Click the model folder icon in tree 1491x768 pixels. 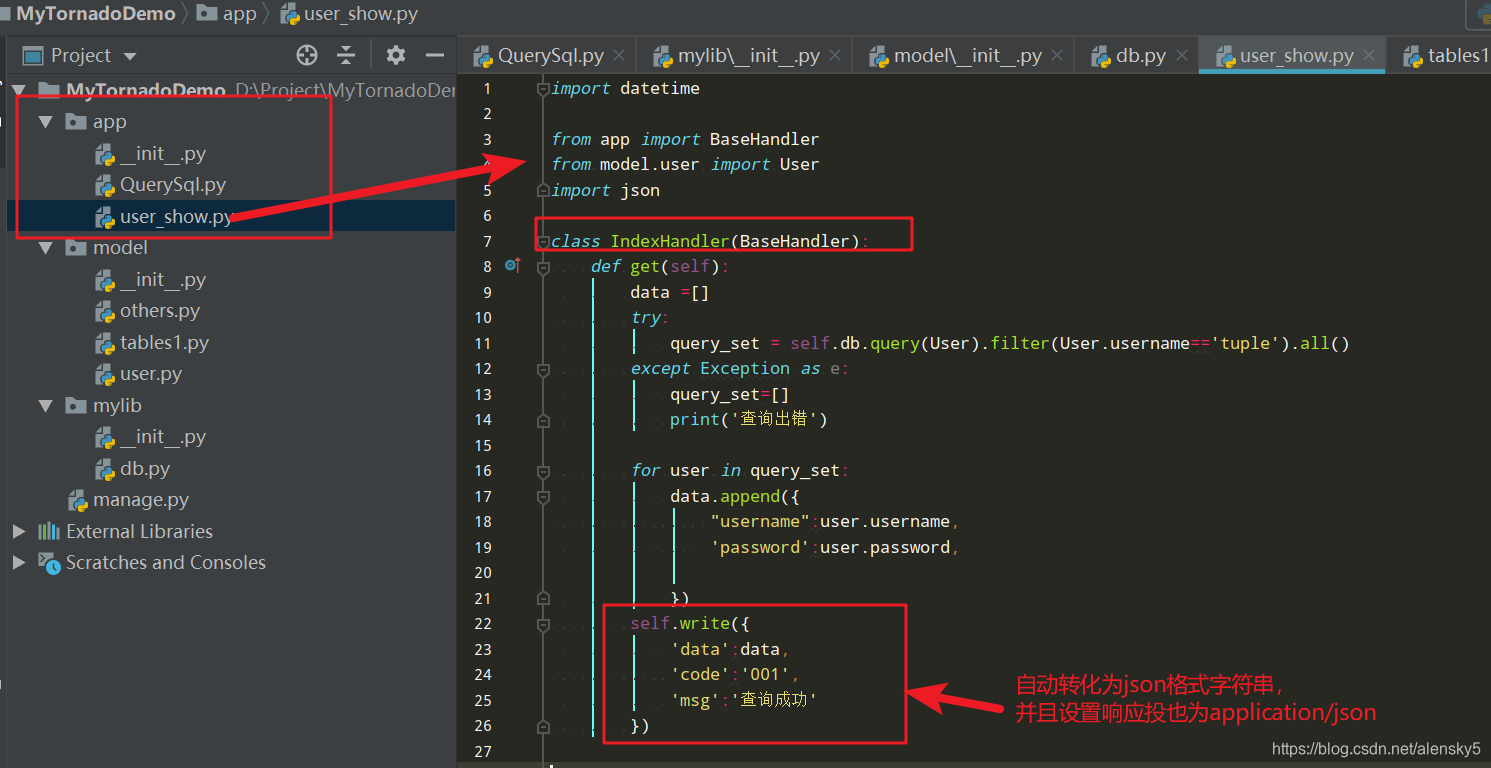(76, 248)
